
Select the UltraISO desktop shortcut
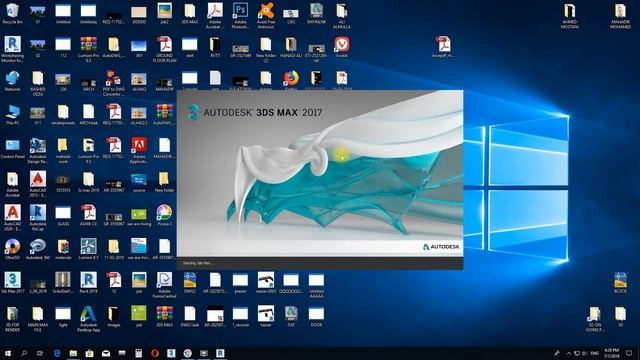[x=12, y=249]
